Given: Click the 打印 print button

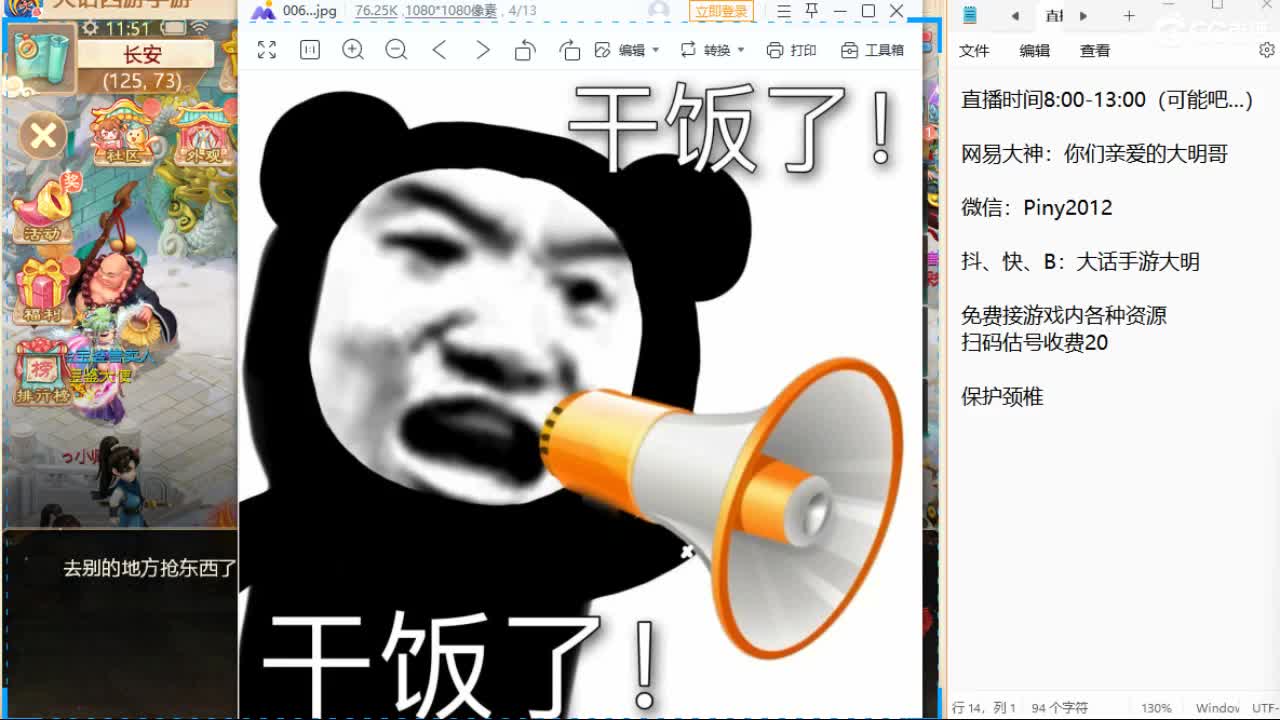Looking at the screenshot, I should 791,50.
